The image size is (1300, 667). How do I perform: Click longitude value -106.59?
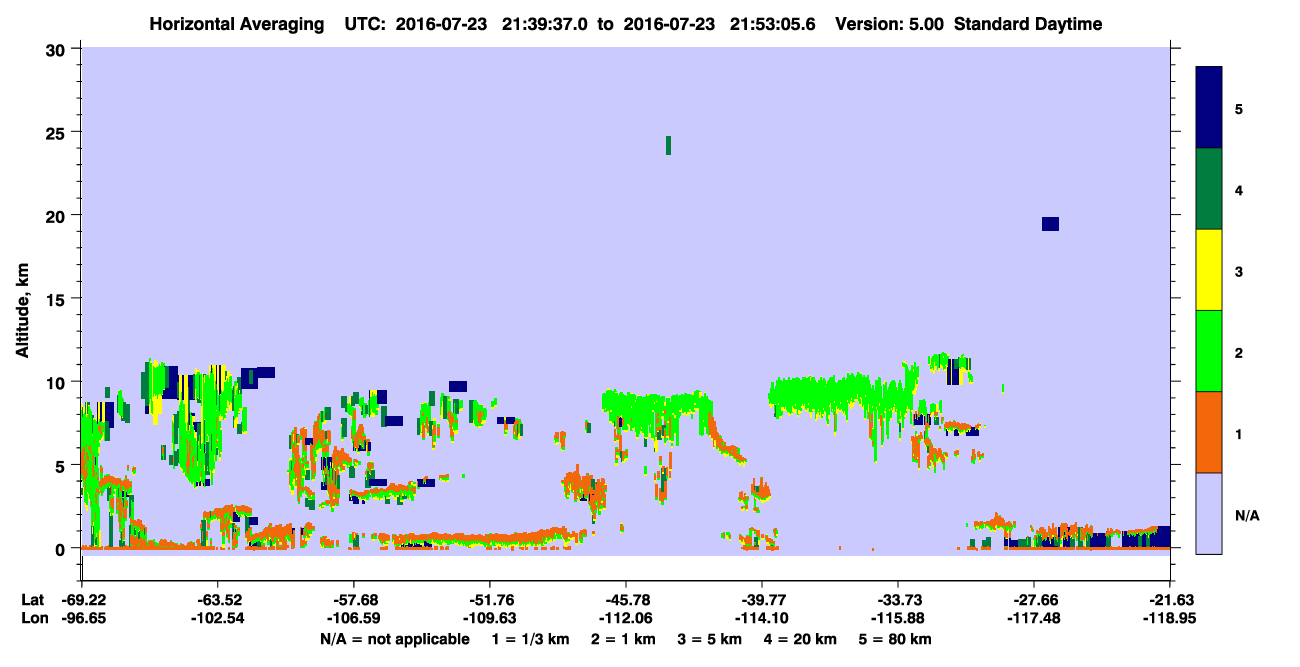(354, 619)
